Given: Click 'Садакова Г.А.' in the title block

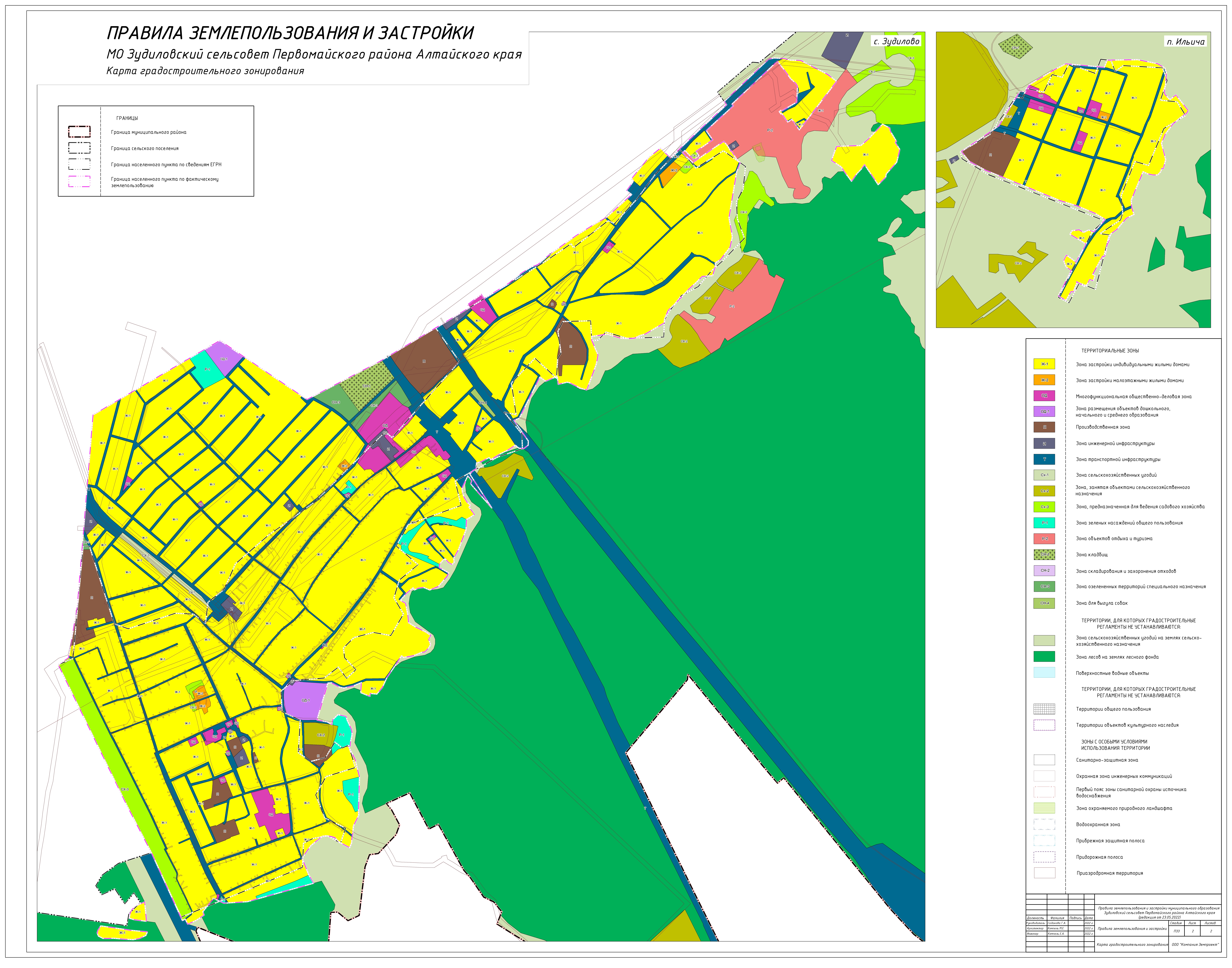Looking at the screenshot, I should (x=1057, y=923).
